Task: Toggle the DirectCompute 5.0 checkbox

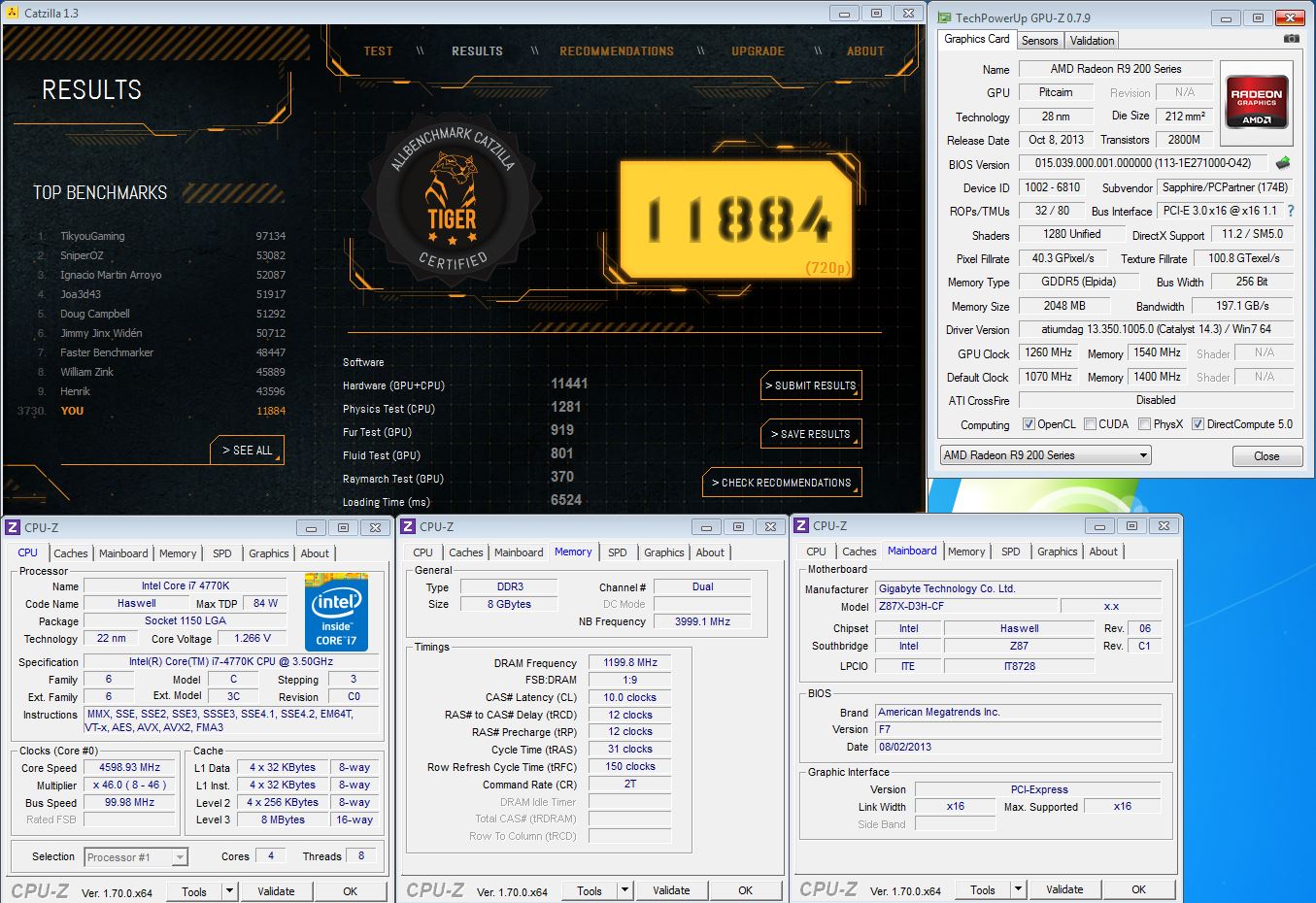Action: point(1198,424)
